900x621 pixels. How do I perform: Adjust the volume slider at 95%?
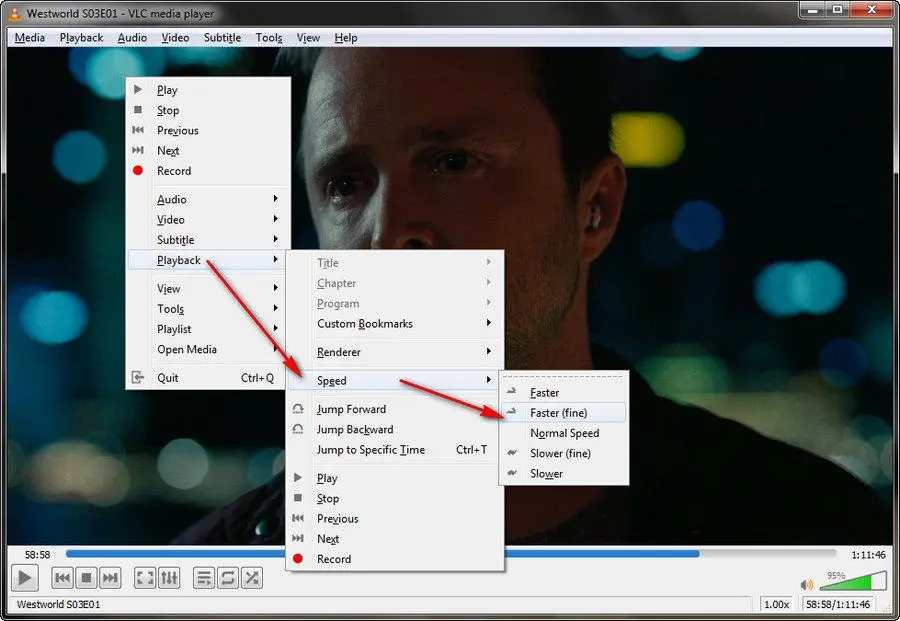[x=853, y=581]
